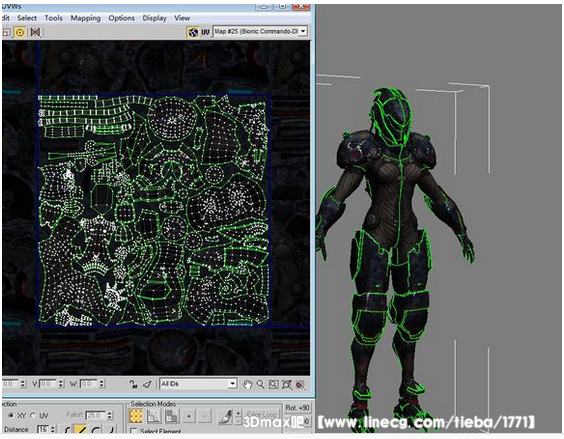The height and width of the screenshot is (439, 564).
Task: Select the Freeform Mode tool icon
Action: (20, 32)
